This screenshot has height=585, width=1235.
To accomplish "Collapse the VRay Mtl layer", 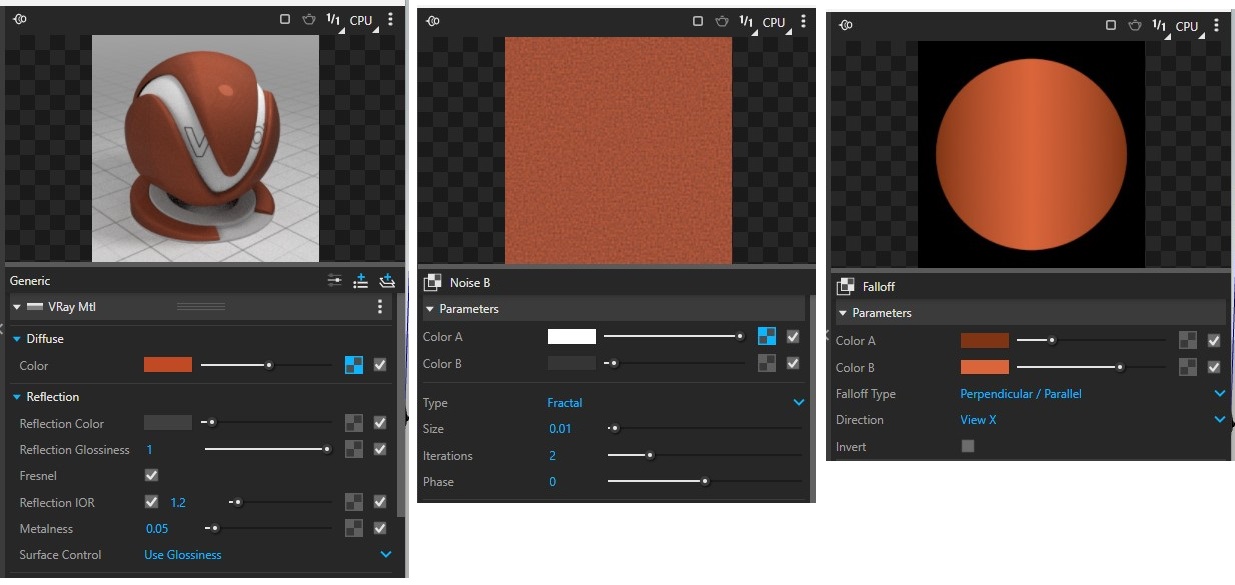I will coord(17,307).
